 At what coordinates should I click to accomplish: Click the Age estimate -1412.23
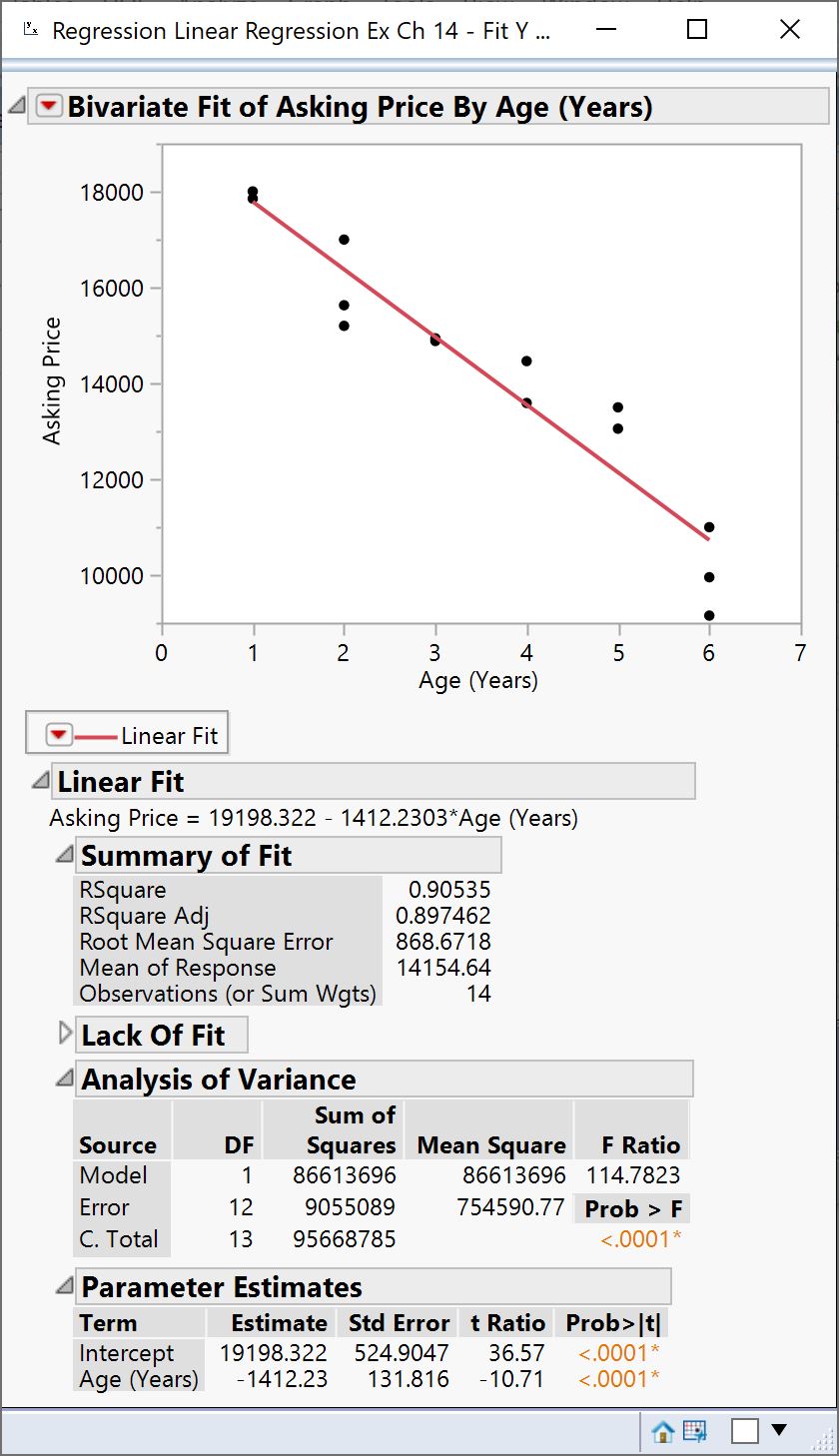point(282,1379)
